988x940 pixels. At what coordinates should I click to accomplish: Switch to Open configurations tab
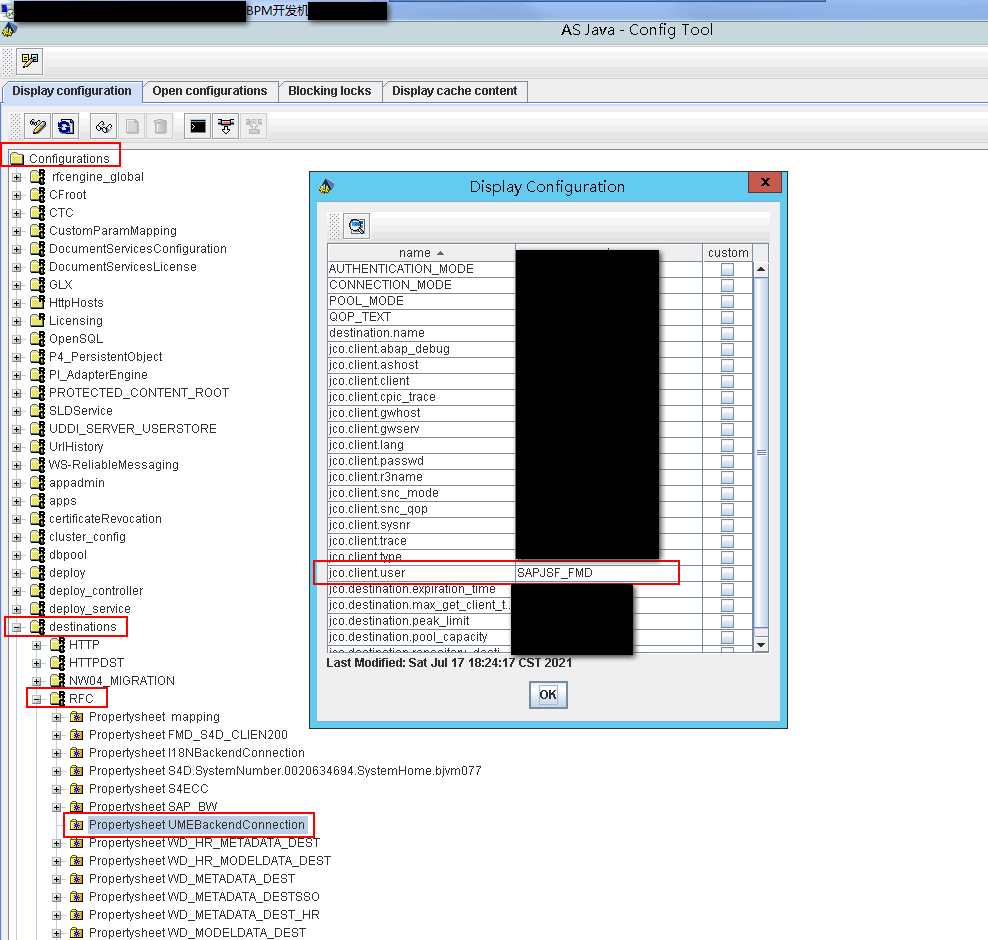click(x=210, y=91)
